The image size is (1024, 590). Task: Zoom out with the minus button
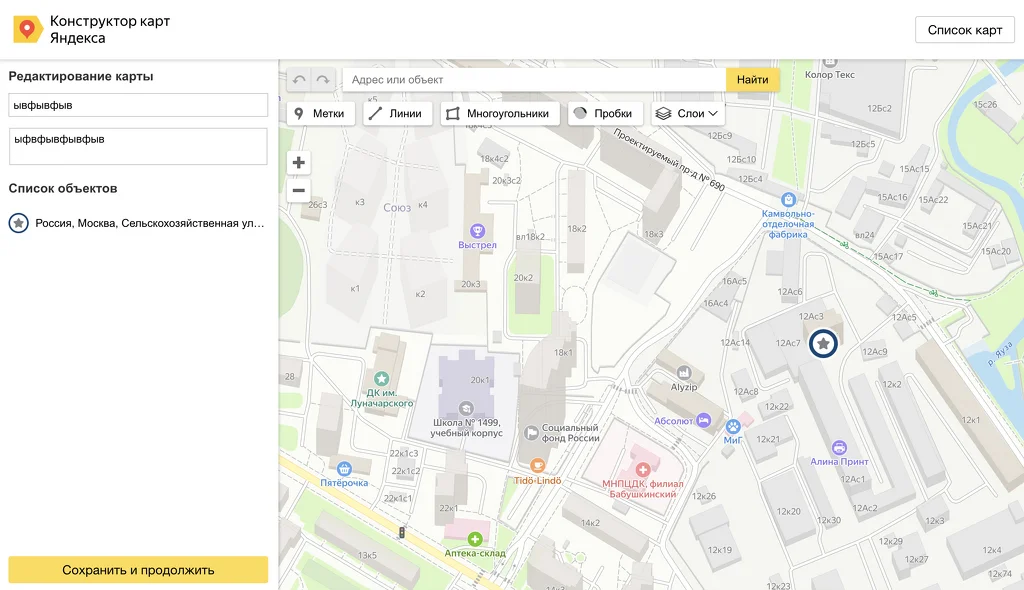(298, 191)
